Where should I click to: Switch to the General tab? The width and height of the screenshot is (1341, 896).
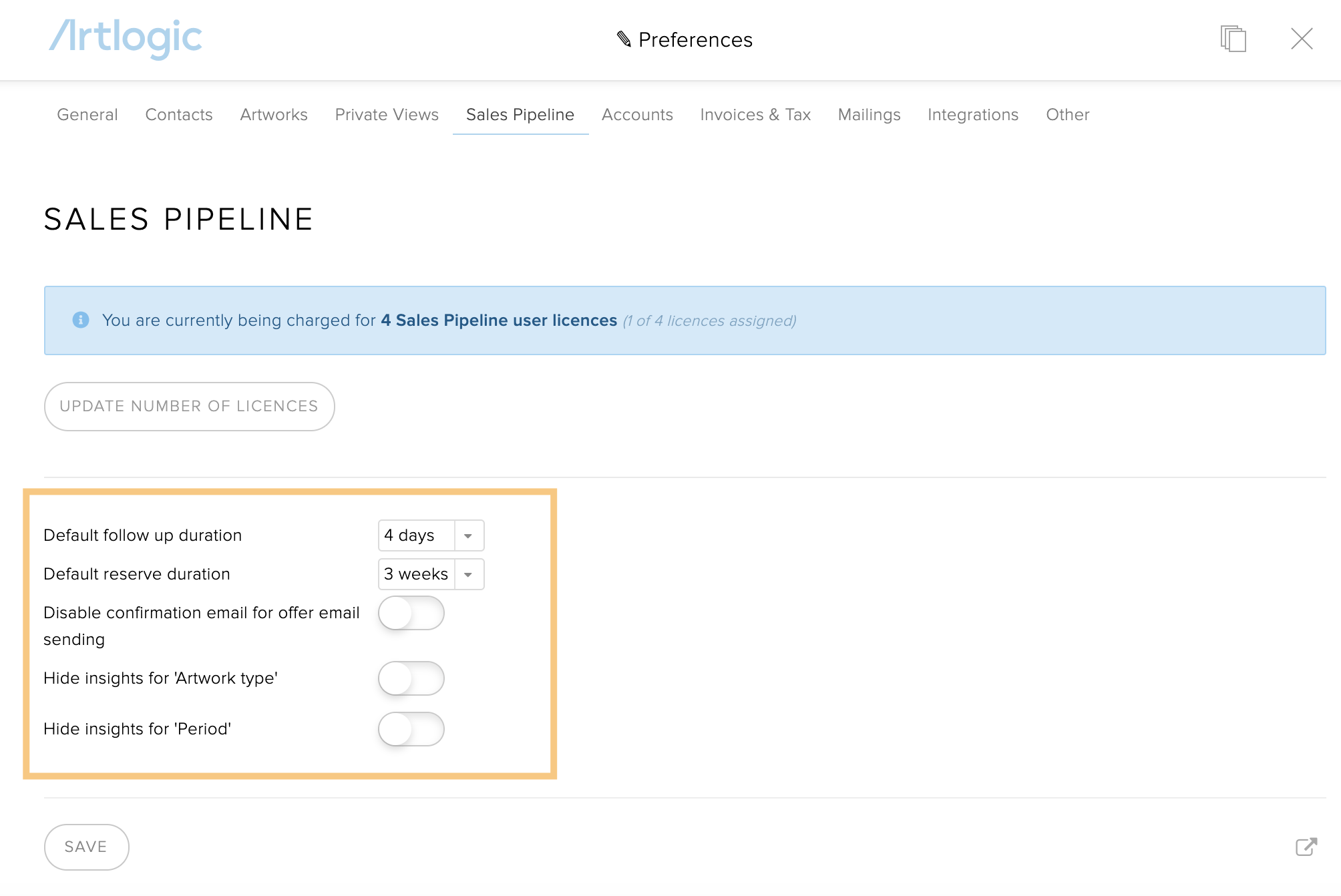pos(87,115)
